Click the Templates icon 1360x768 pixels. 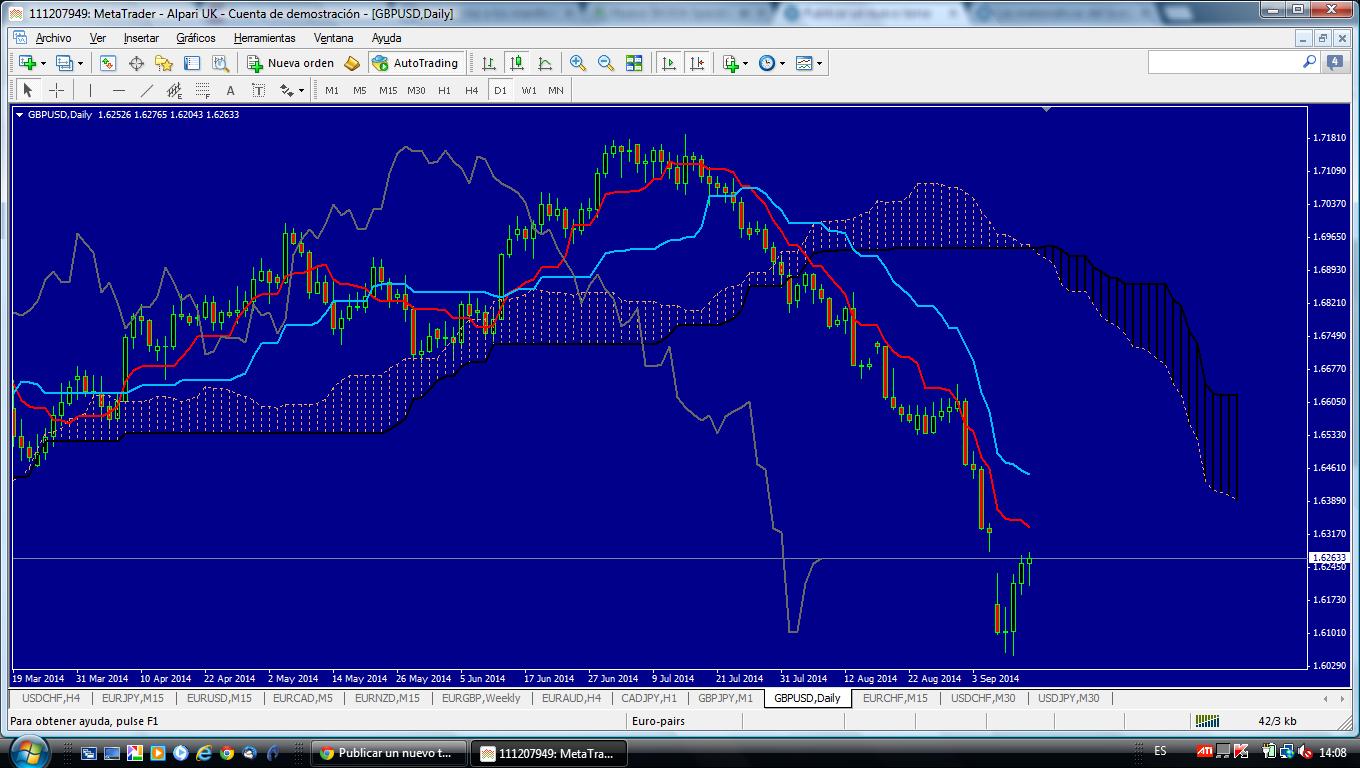click(x=804, y=63)
